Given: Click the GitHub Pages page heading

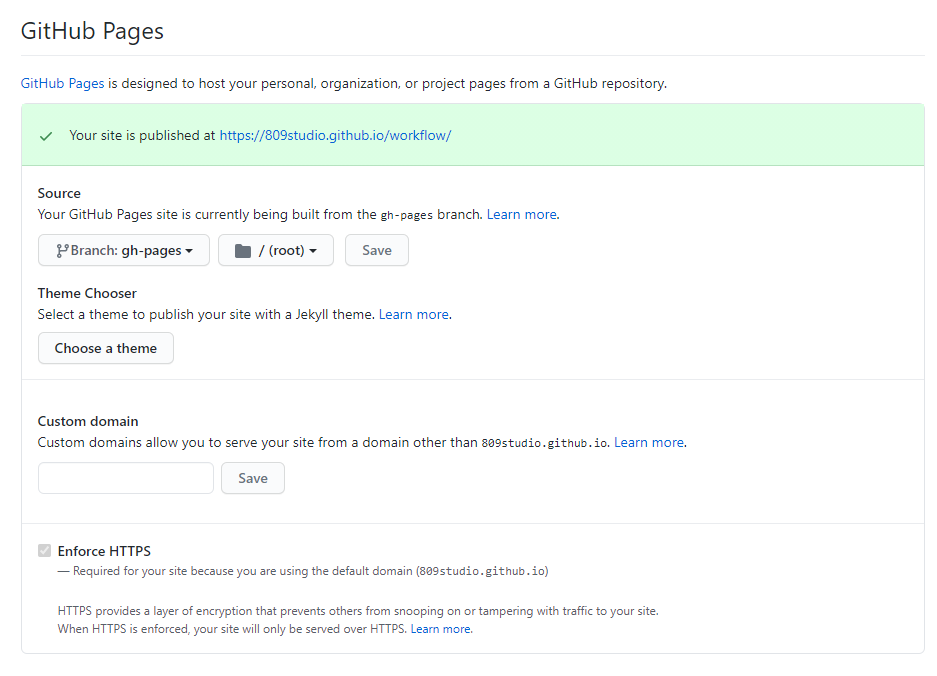Looking at the screenshot, I should click(x=92, y=31).
